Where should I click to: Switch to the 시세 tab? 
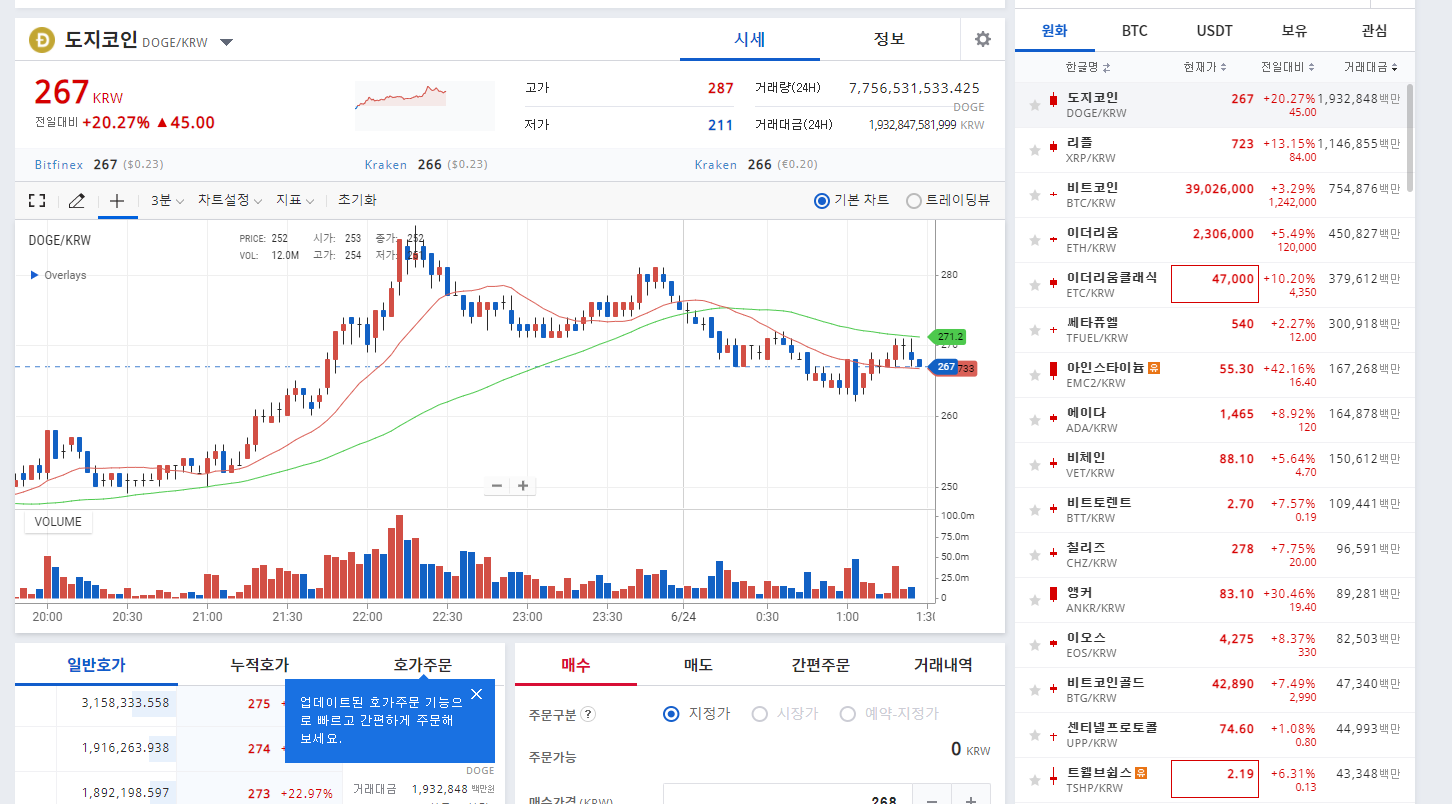750,39
